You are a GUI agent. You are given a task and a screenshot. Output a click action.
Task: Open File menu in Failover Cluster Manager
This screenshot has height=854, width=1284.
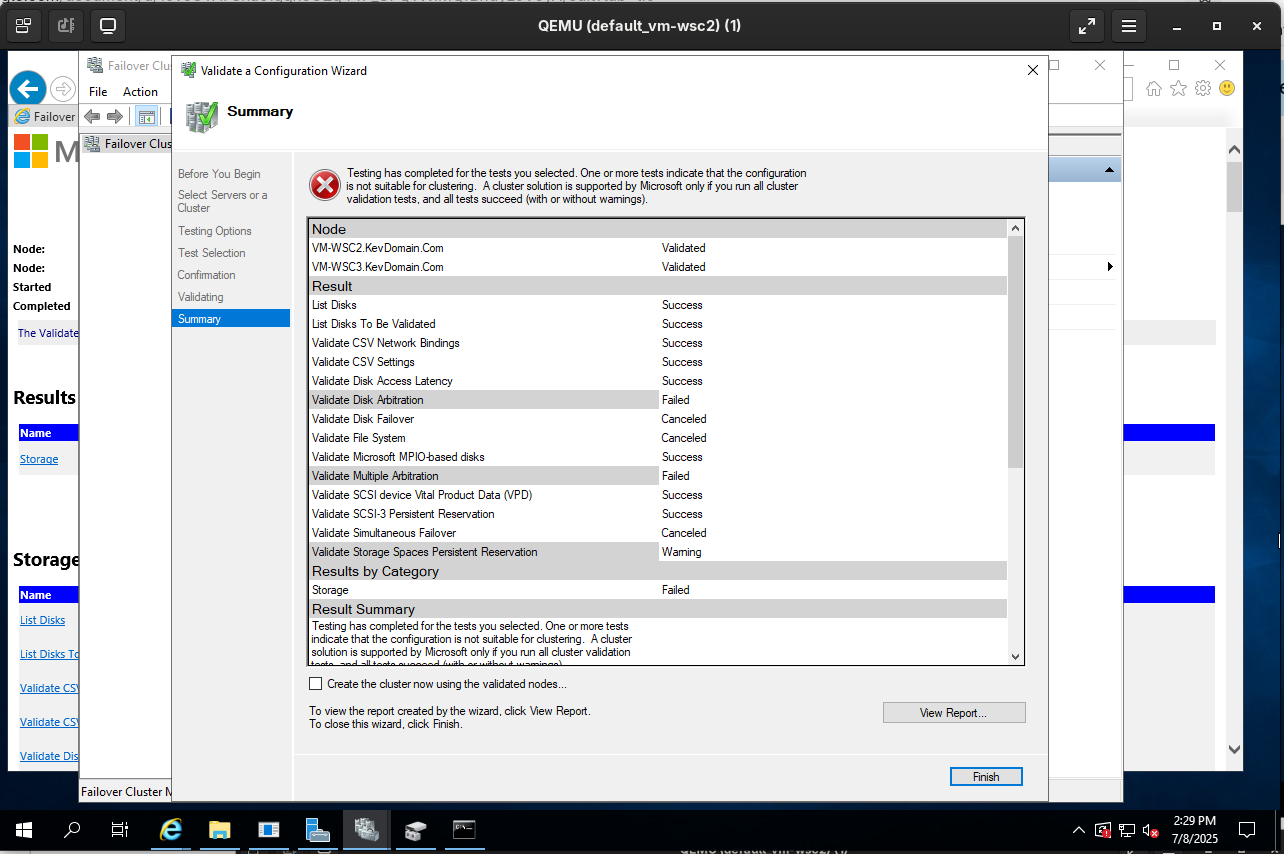click(x=98, y=92)
